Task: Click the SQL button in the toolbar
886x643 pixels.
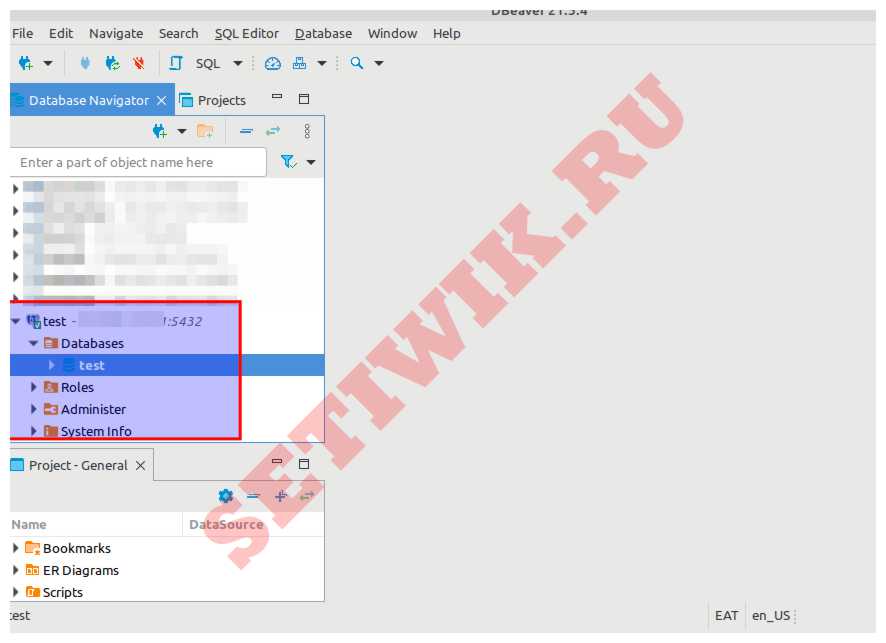Action: [x=207, y=63]
